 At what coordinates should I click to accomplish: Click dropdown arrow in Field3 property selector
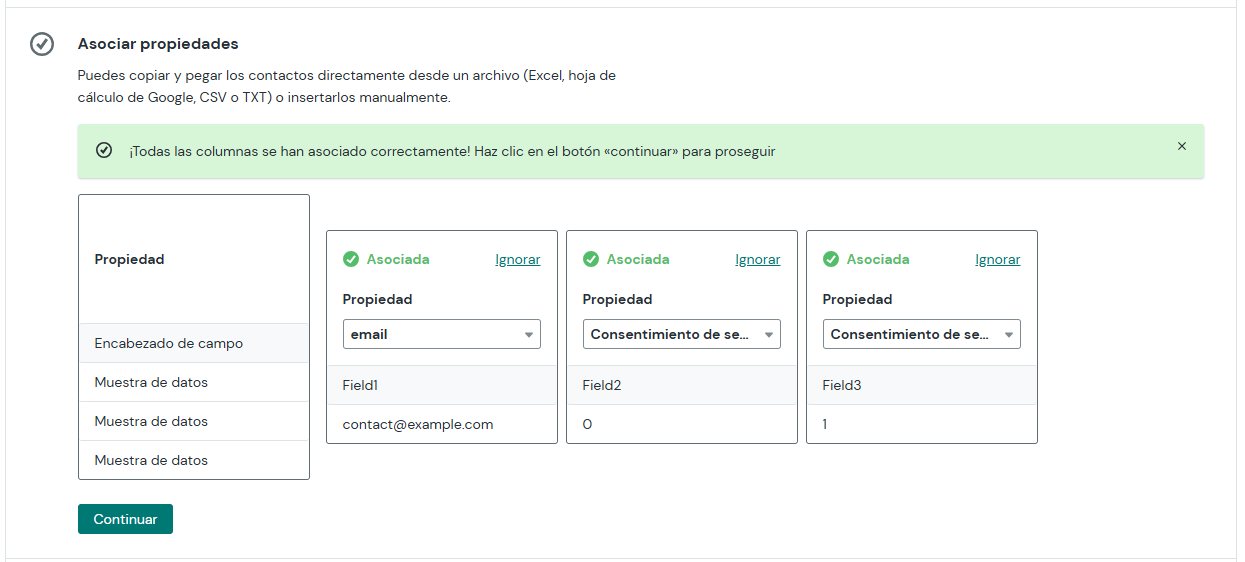pos(1009,335)
